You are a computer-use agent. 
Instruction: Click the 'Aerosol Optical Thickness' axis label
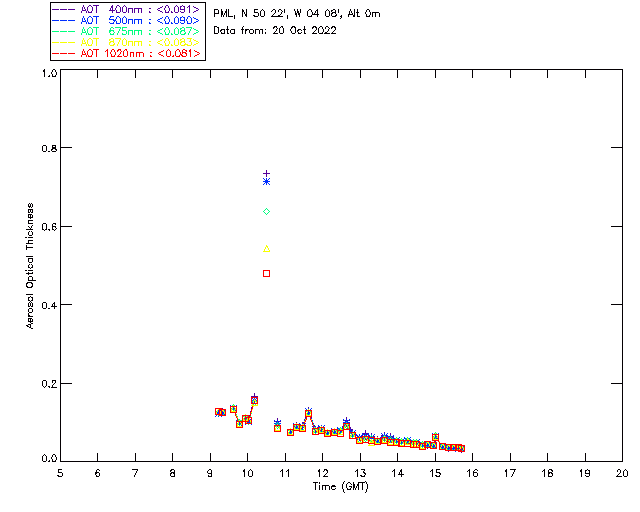[30, 266]
